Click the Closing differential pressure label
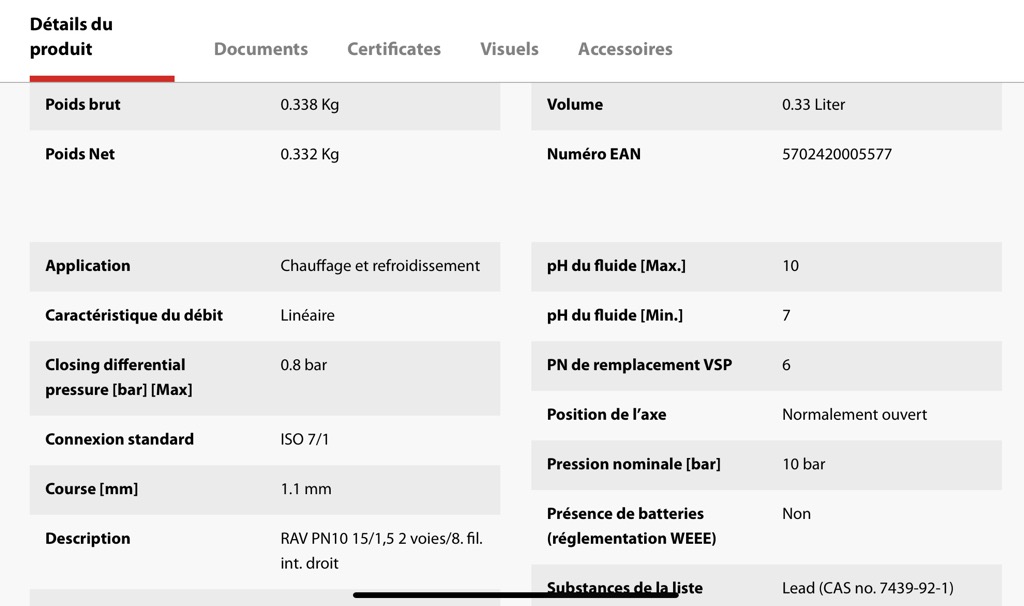This screenshot has width=1024, height=606. coord(118,377)
